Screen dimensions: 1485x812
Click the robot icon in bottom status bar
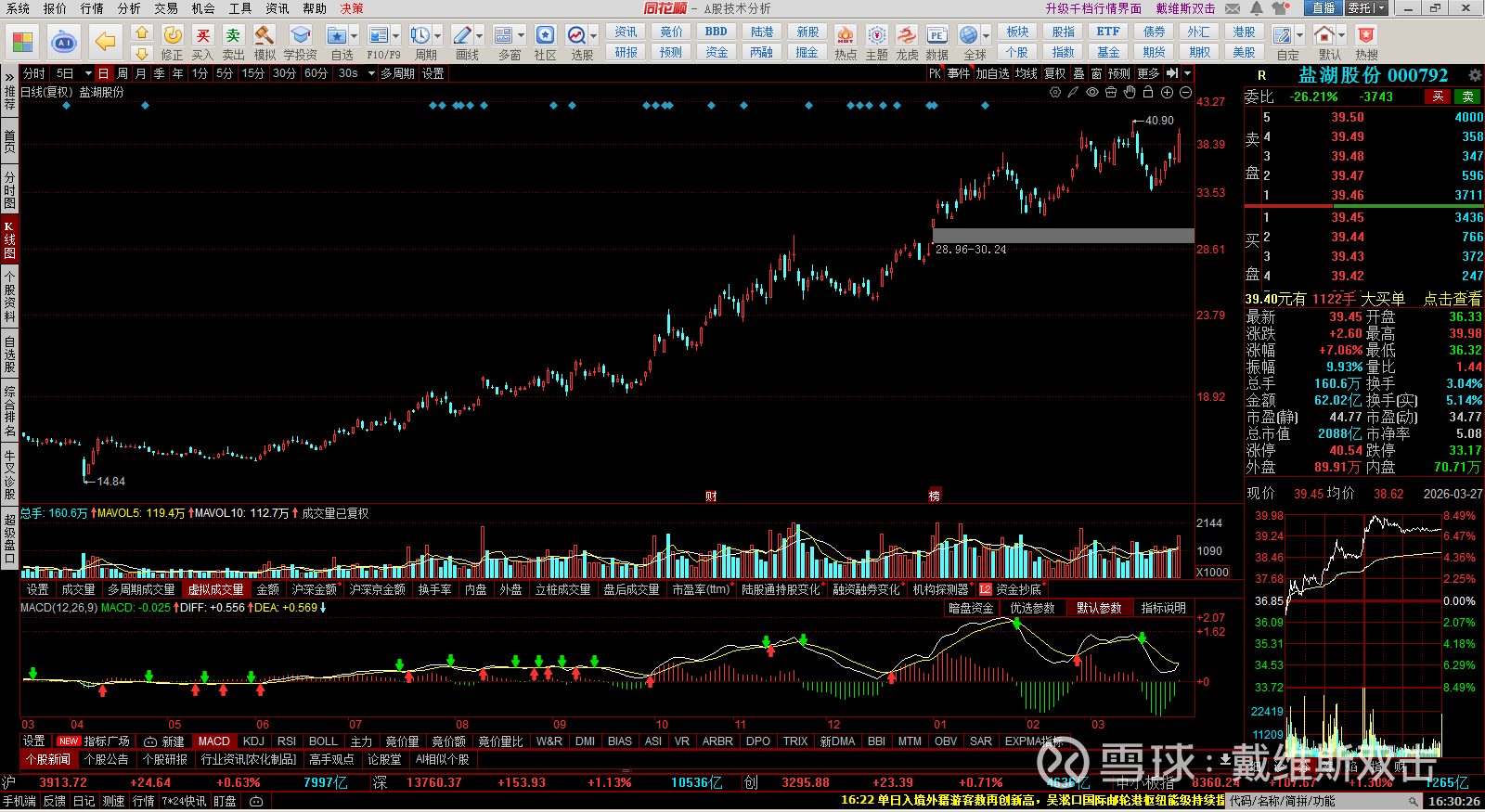(256, 801)
